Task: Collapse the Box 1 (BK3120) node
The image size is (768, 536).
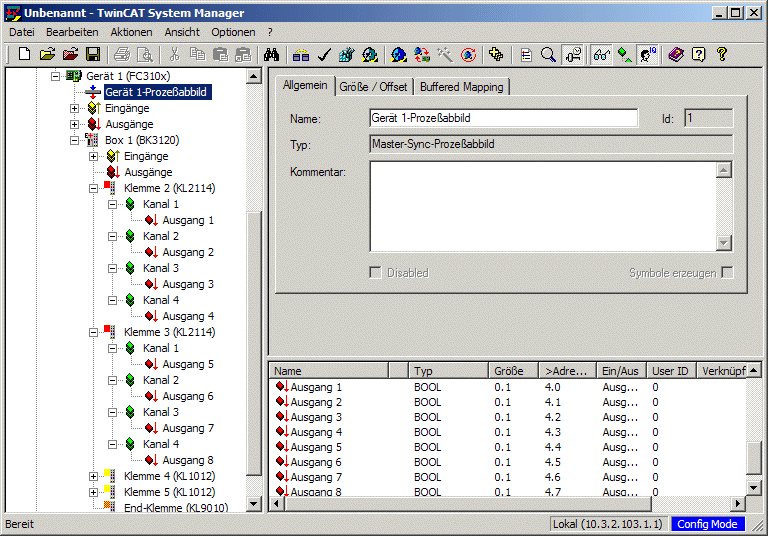Action: pos(74,140)
